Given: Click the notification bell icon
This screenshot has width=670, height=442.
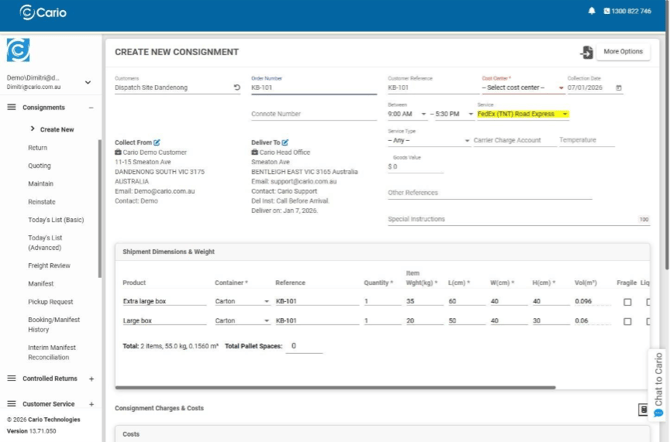Looking at the screenshot, I should 591,11.
